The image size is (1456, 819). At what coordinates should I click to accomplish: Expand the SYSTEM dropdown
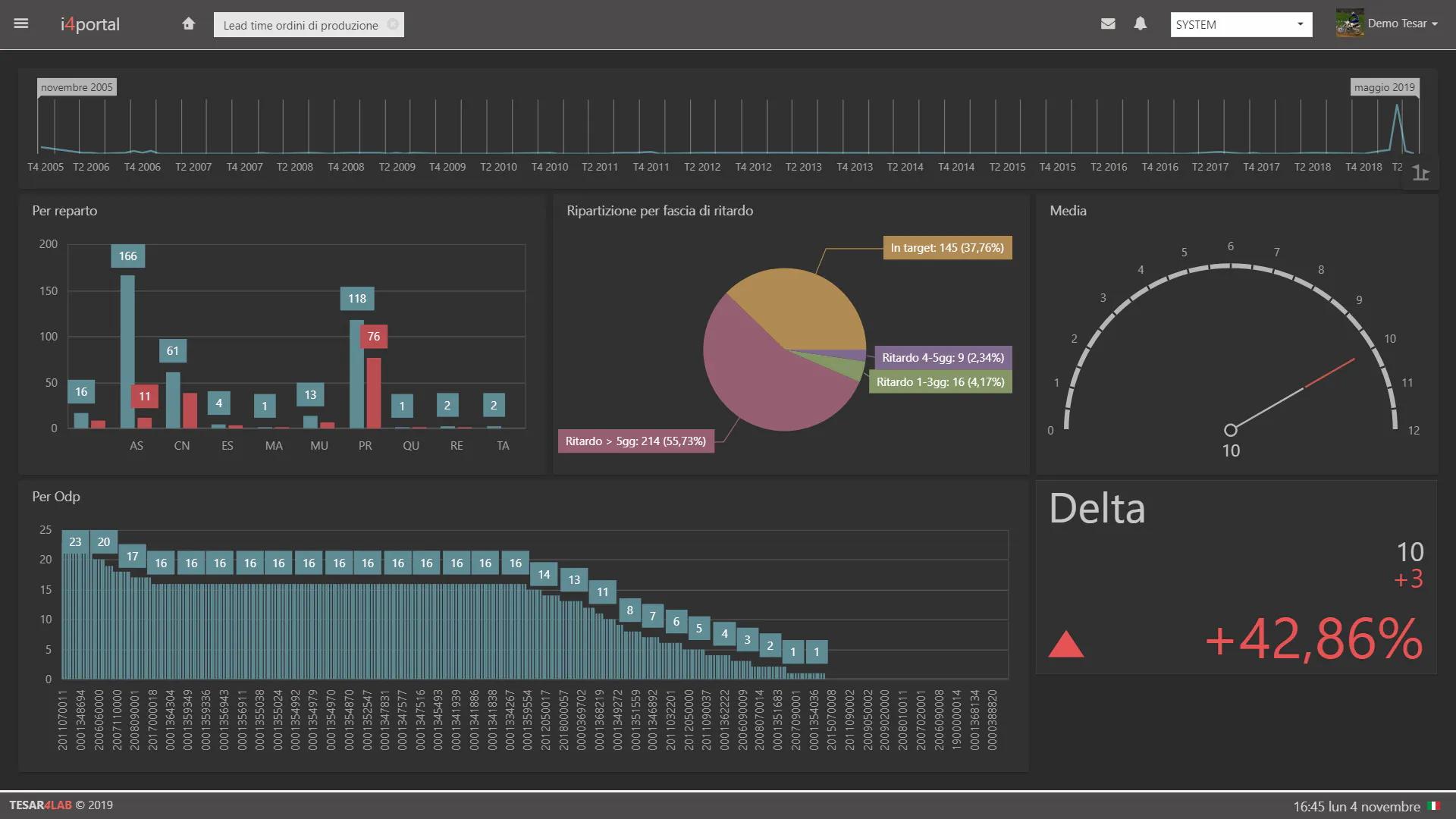coord(1241,24)
